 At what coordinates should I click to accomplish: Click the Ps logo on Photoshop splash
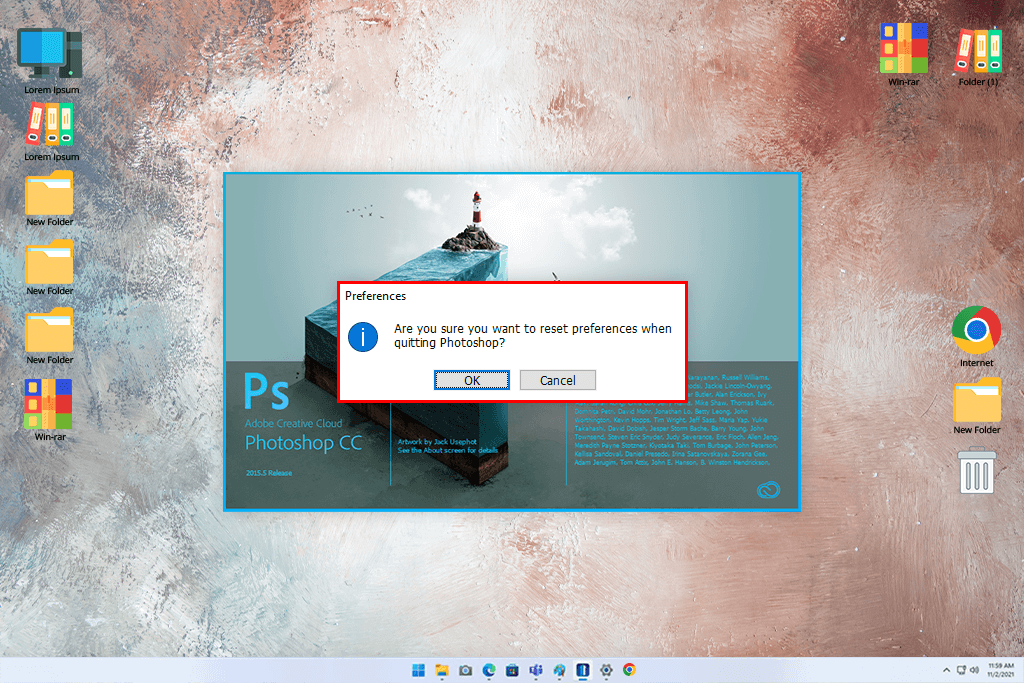(x=266, y=390)
